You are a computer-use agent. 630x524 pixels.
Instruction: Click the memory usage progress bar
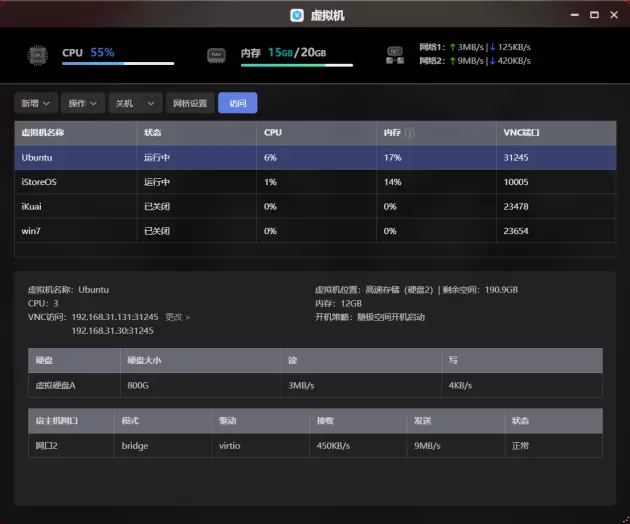point(296,64)
